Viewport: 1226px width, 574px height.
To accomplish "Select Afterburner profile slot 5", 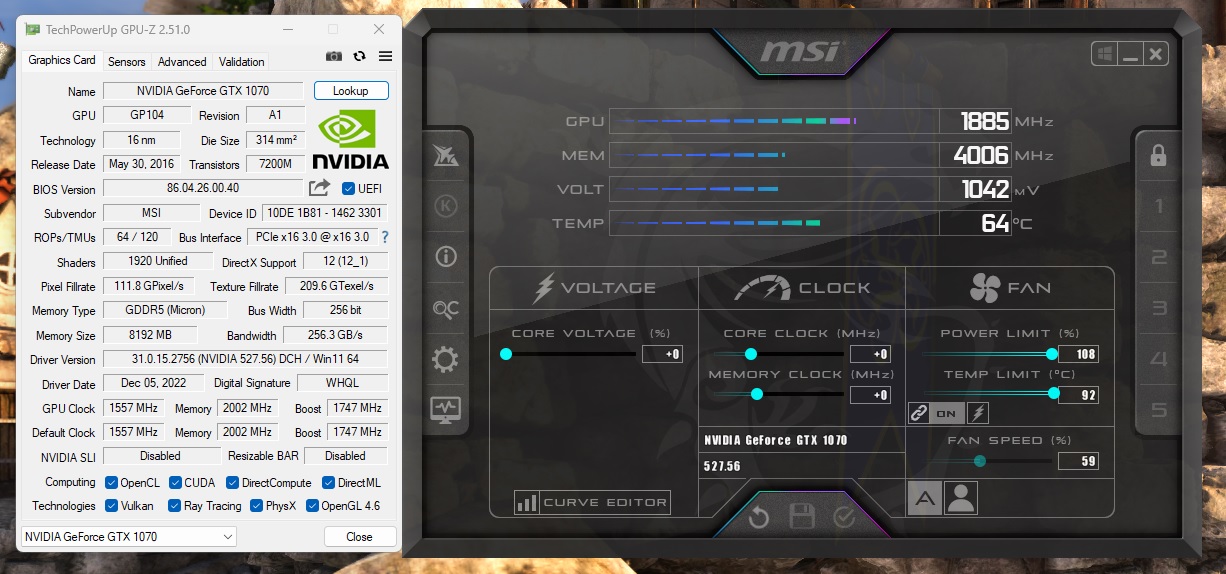I will click(1159, 410).
